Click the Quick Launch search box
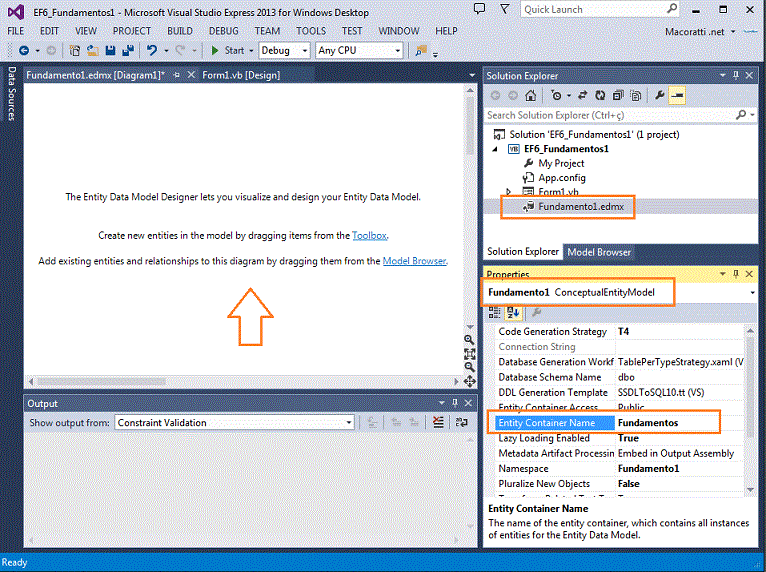 pos(600,9)
